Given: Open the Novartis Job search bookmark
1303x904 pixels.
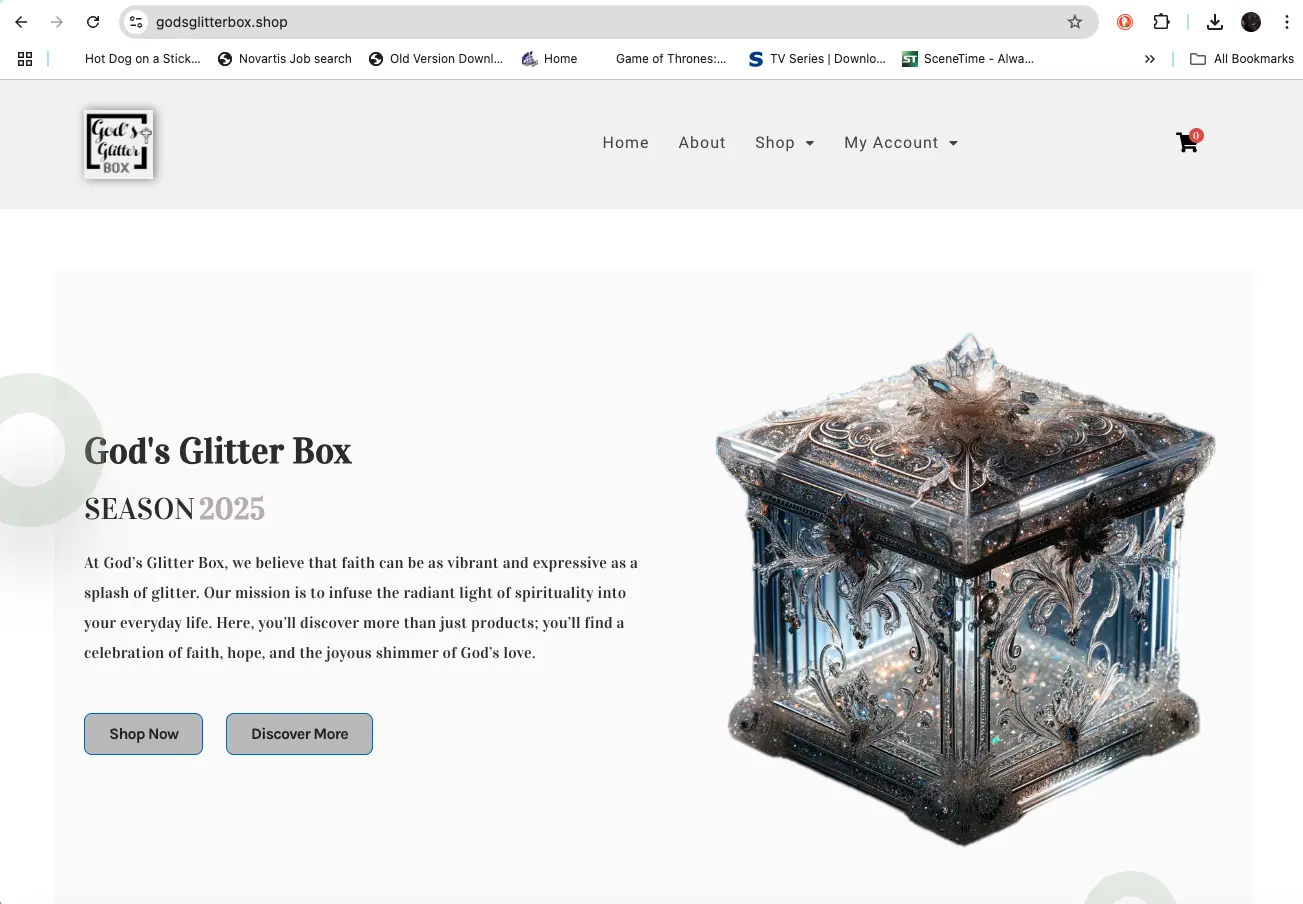Looking at the screenshot, I should (285, 59).
